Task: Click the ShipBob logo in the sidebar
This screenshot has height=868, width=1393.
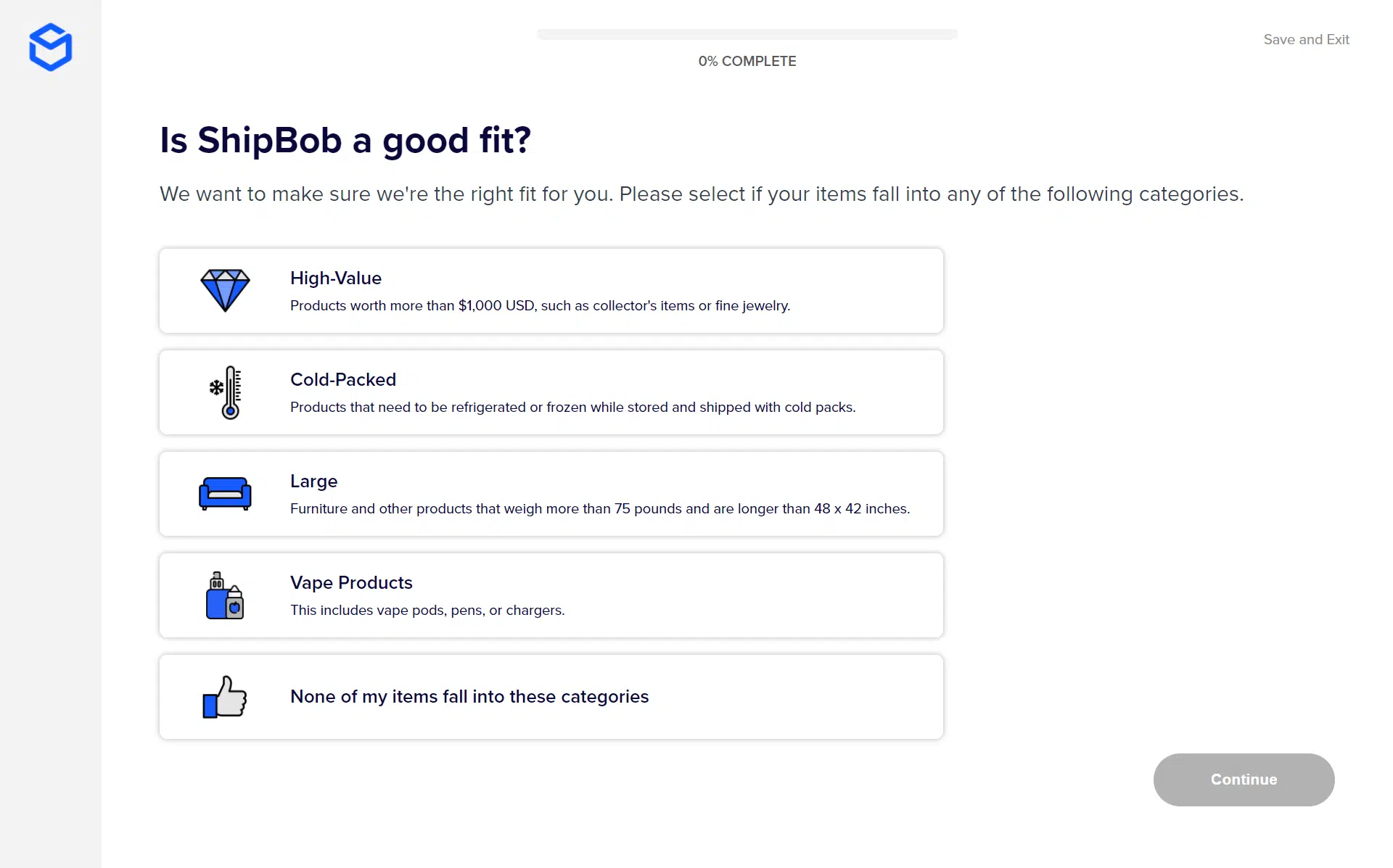Action: 50,47
